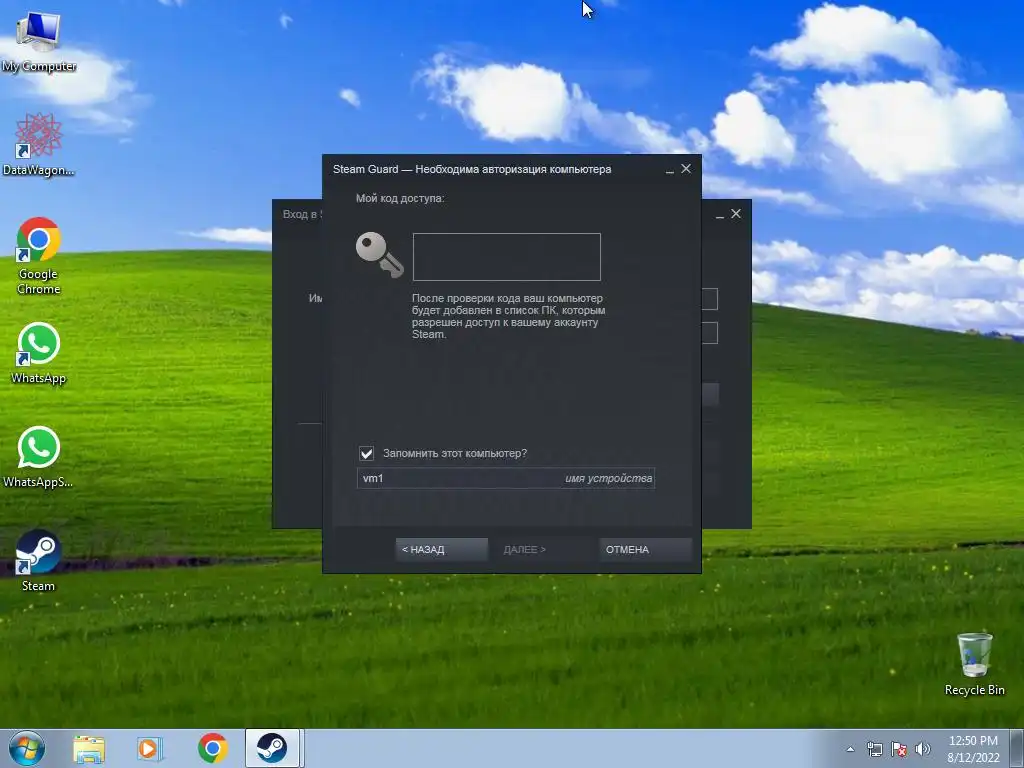Open Chrome from the taskbar
Screen dimensions: 1024x768
[x=212, y=748]
